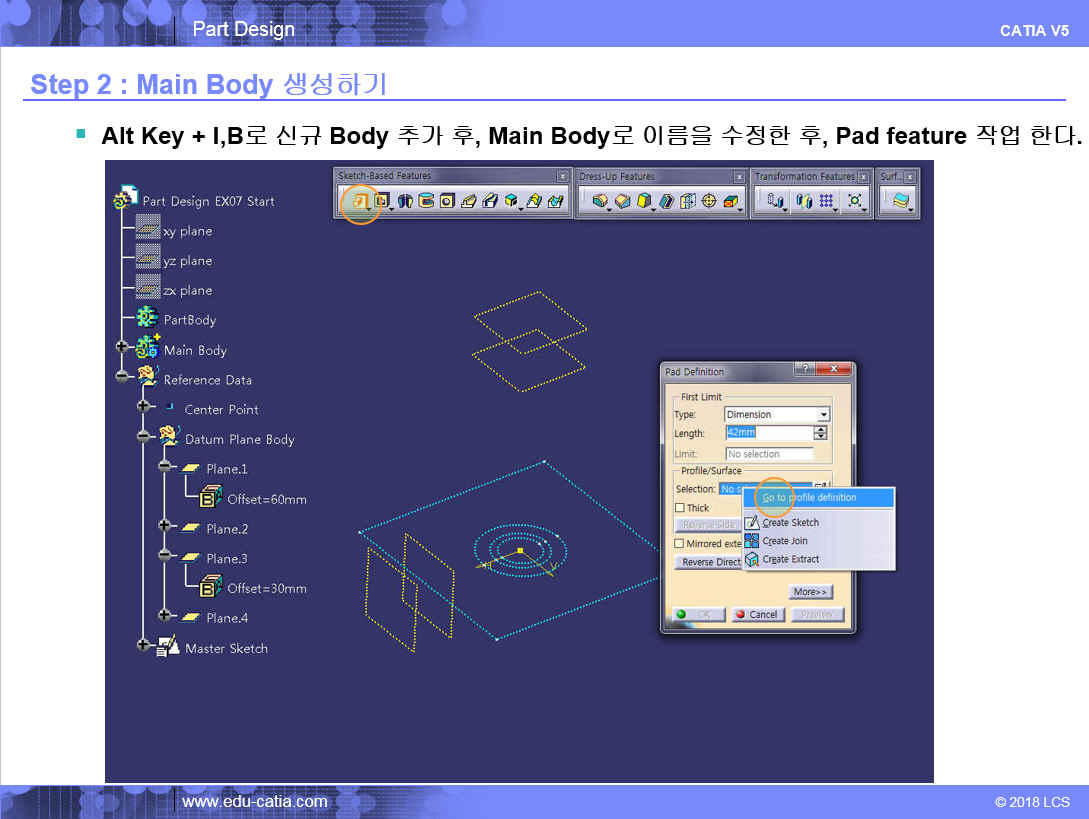1089x819 pixels.
Task: Expand the Master Sketch tree node
Action: [143, 645]
